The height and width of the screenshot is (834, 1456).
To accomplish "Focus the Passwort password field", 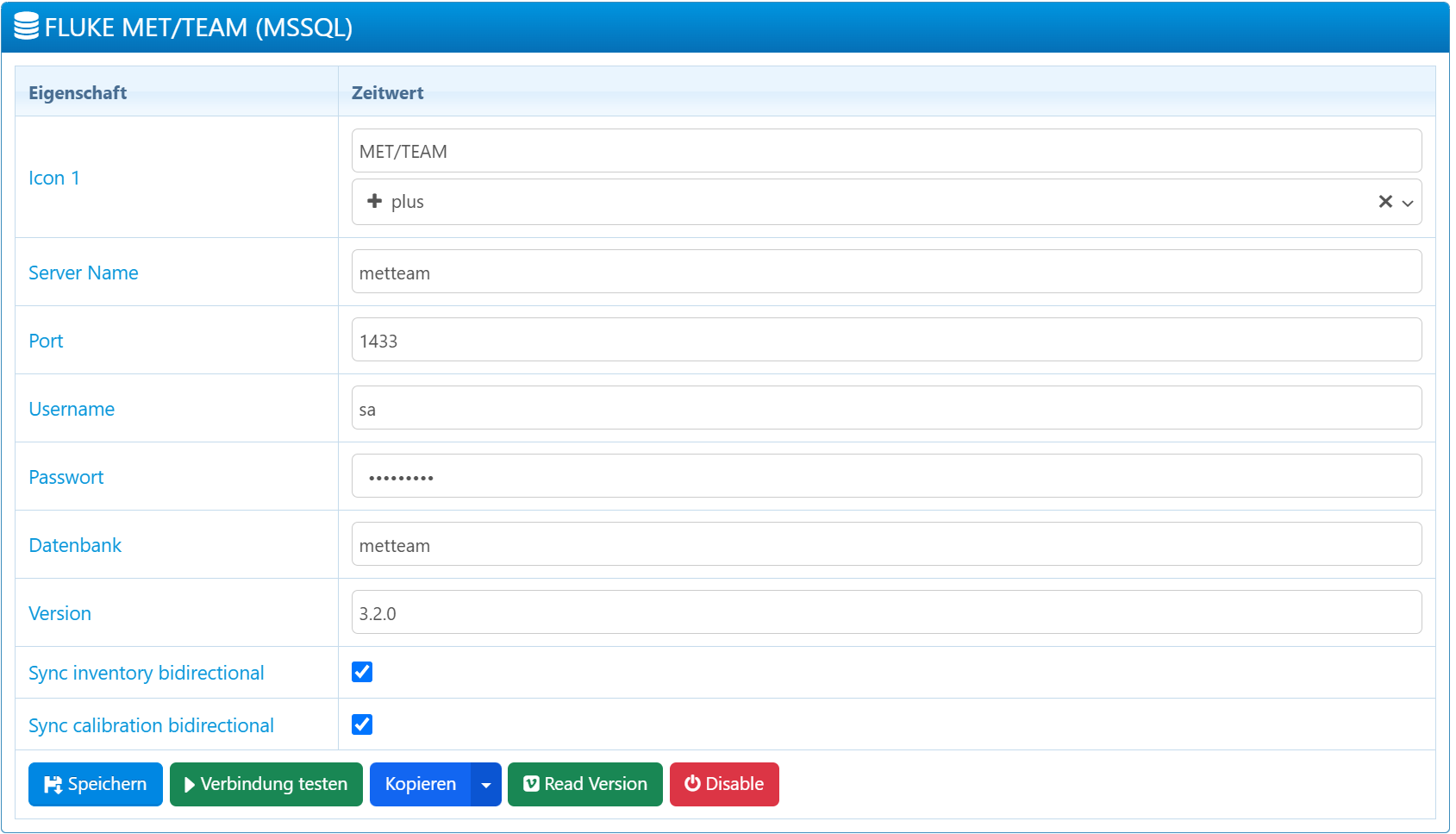I will pos(886,476).
